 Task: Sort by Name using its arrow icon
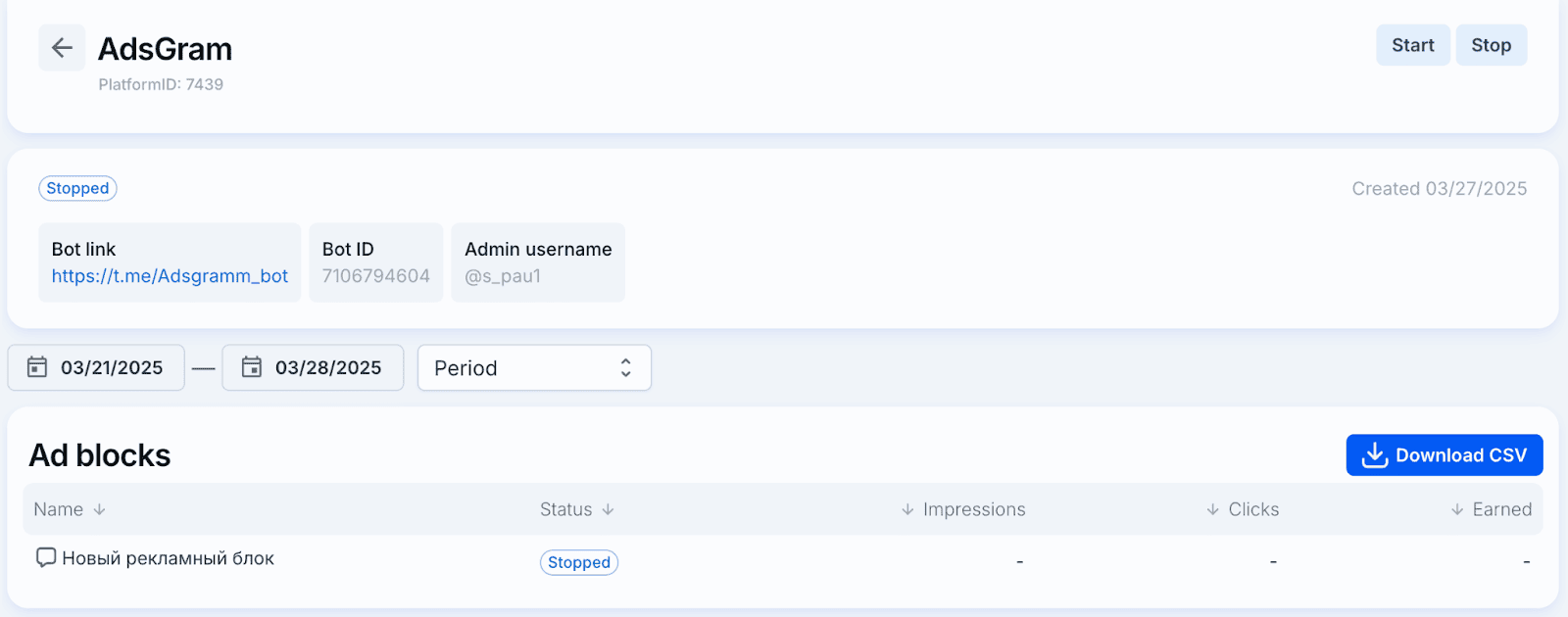pyautogui.click(x=99, y=509)
